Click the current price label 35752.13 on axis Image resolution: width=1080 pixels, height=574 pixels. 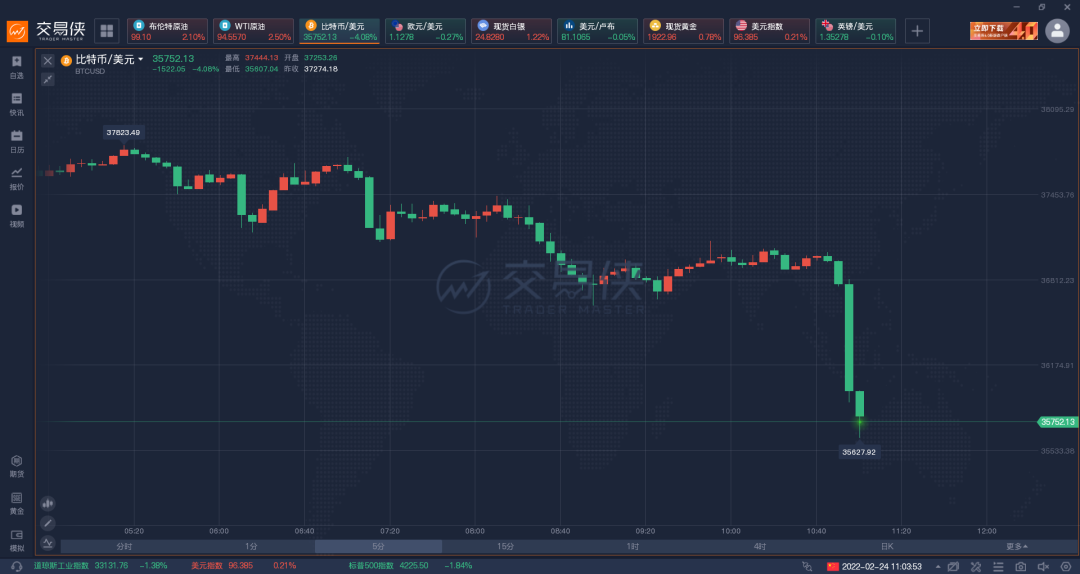point(1057,422)
